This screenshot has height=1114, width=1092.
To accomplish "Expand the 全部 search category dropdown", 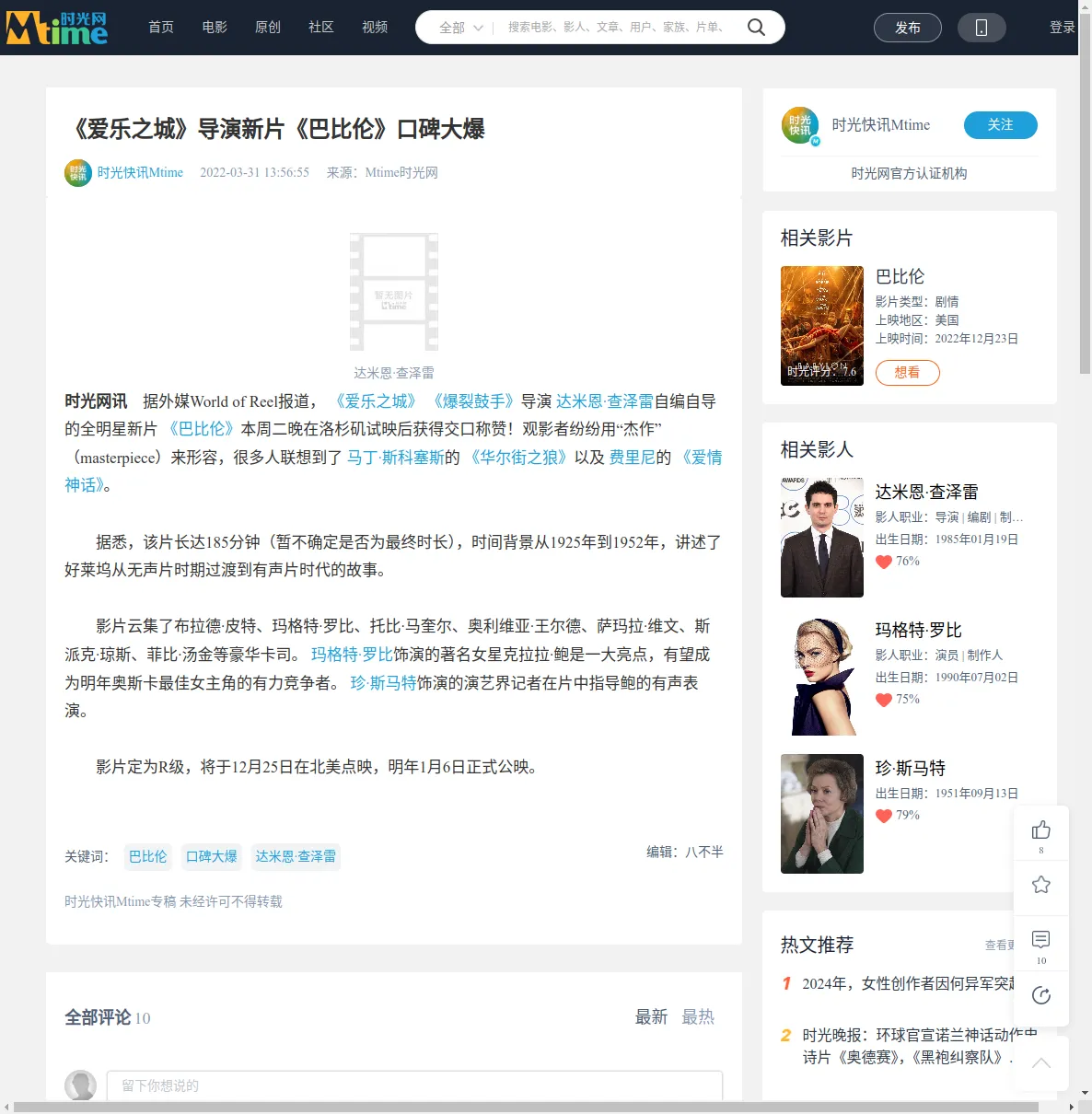I will tap(461, 28).
